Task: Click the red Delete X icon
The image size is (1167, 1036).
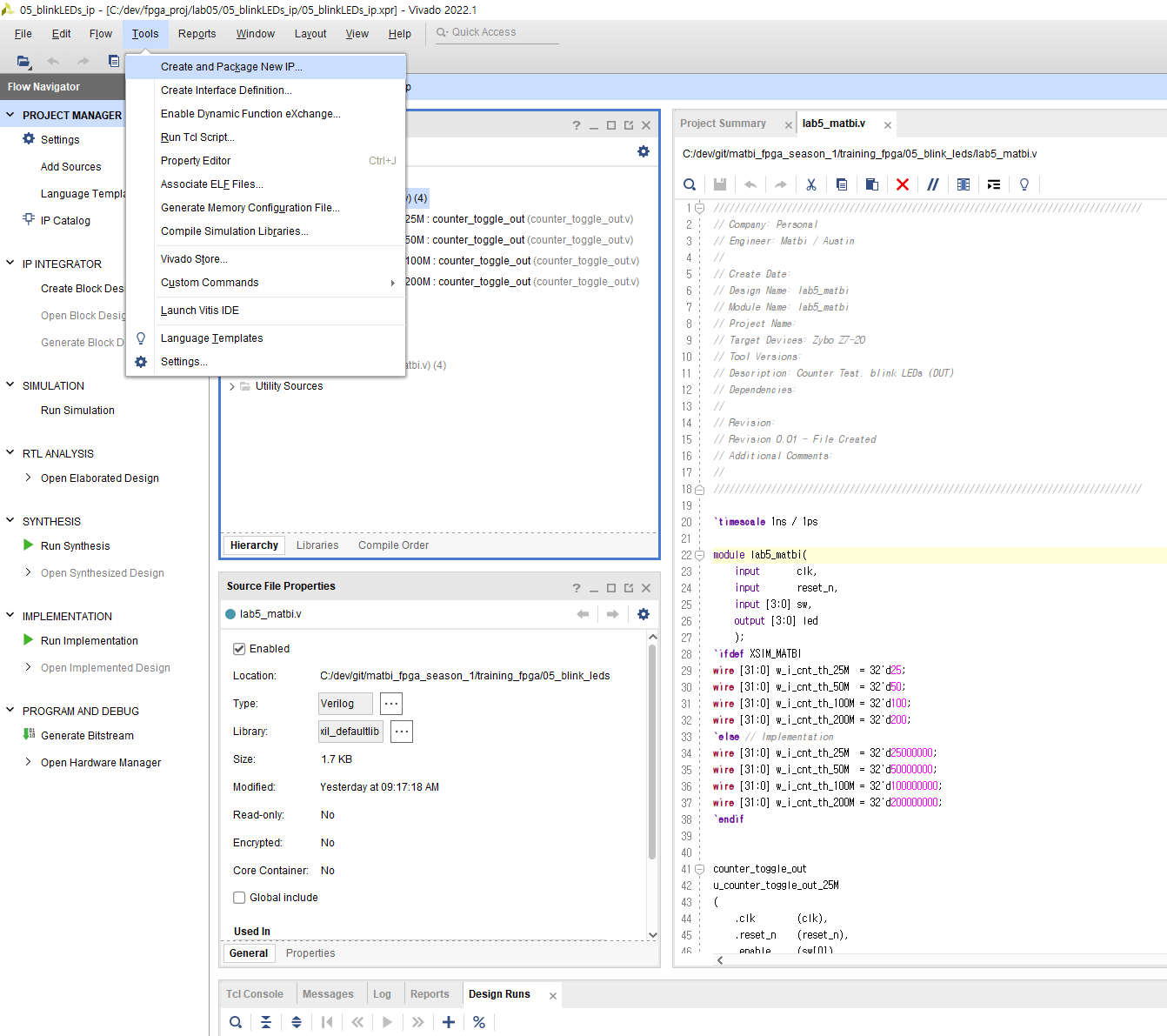Action: point(903,184)
